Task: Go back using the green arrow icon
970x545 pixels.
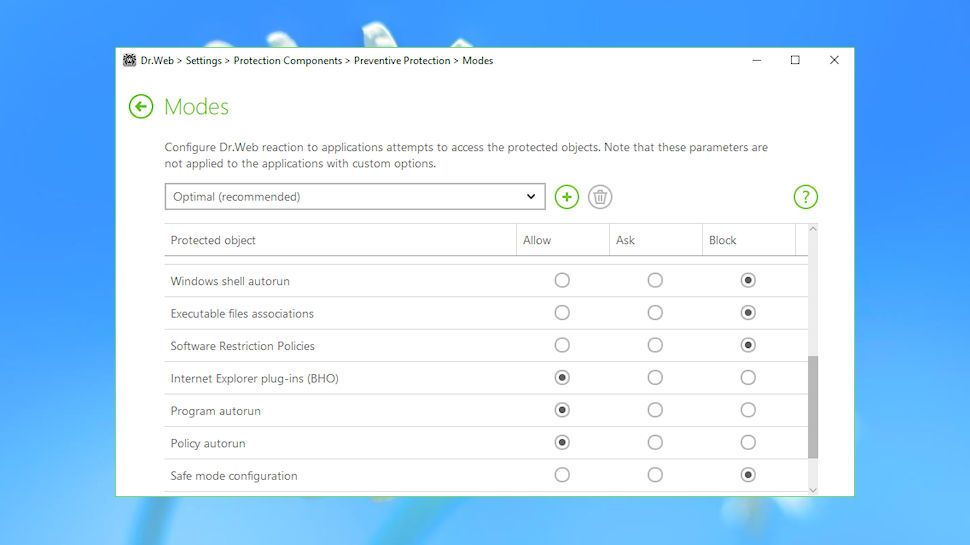Action: tap(141, 106)
